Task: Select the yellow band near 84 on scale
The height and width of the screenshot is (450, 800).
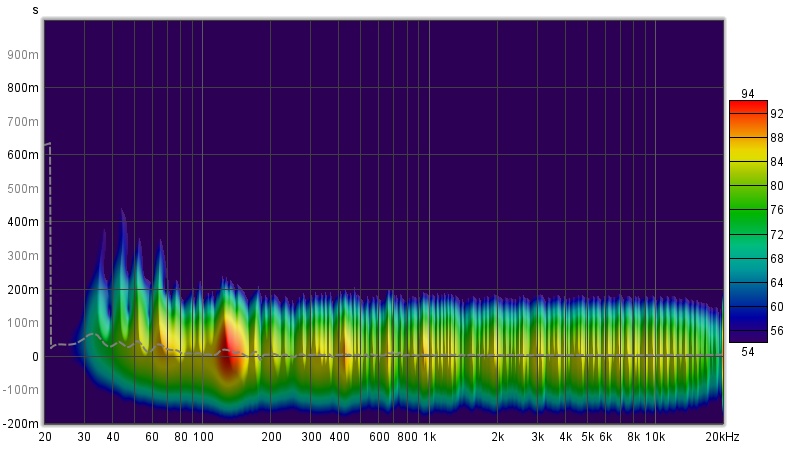Action: (748, 160)
